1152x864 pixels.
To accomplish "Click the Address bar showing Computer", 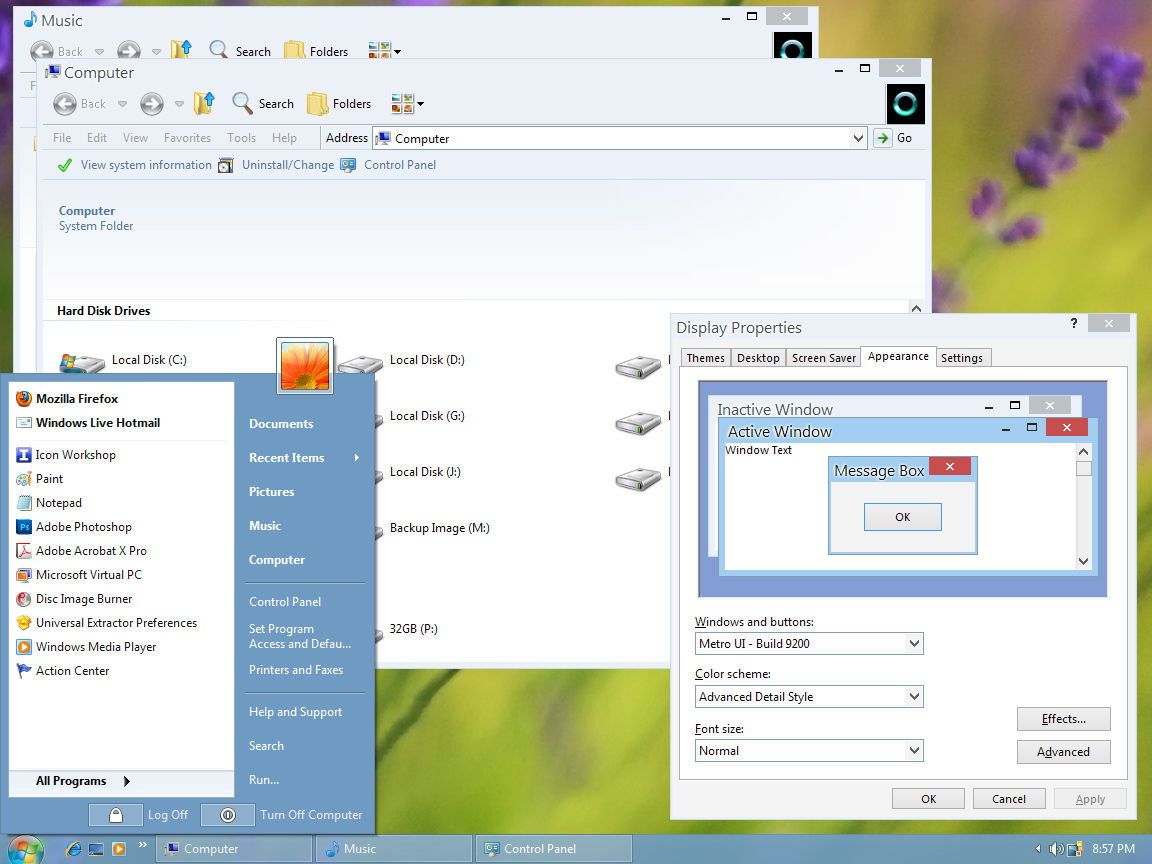I will click(600, 137).
